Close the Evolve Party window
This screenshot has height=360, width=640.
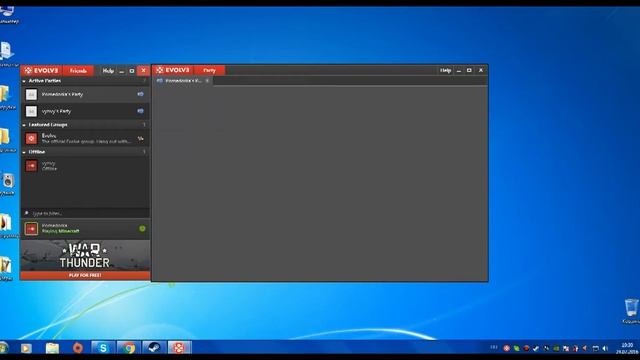point(481,70)
